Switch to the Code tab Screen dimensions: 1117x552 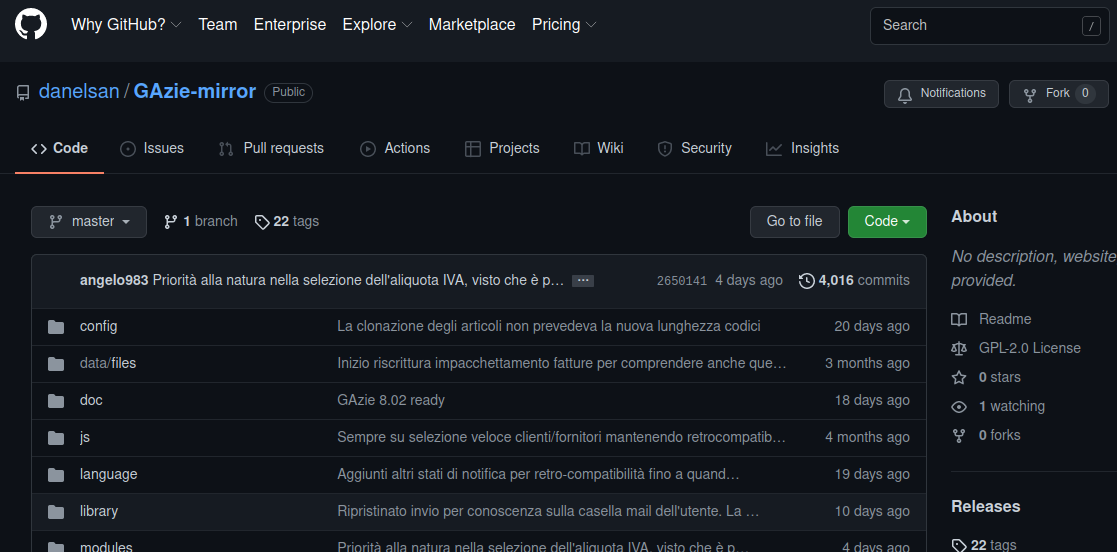[x=59, y=148]
